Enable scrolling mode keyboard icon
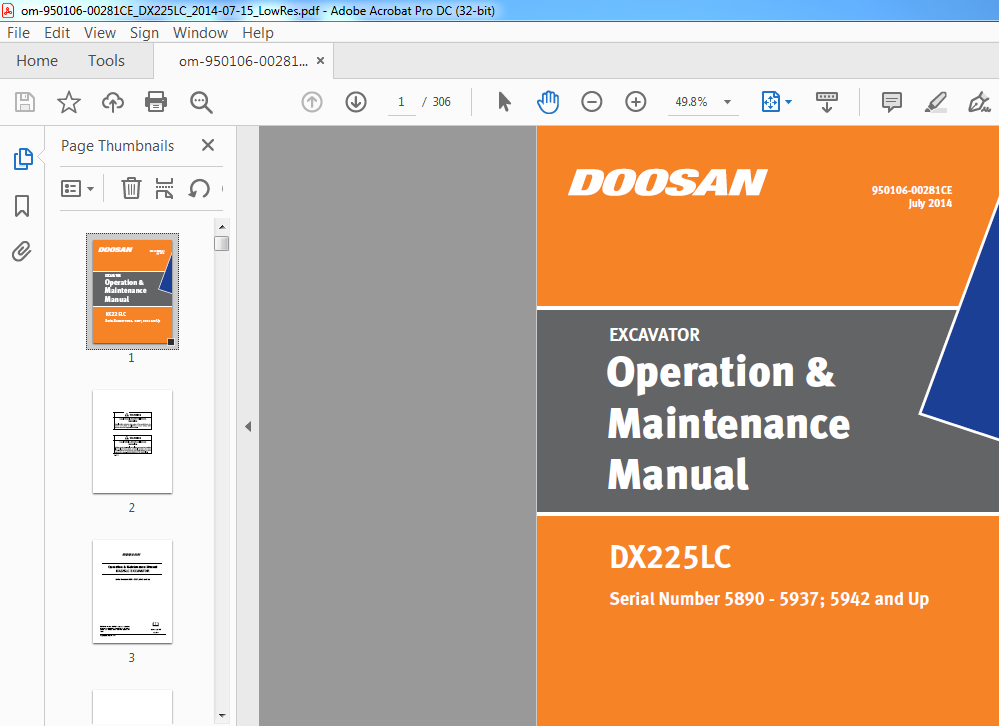This screenshot has height=726, width=999. pos(827,102)
